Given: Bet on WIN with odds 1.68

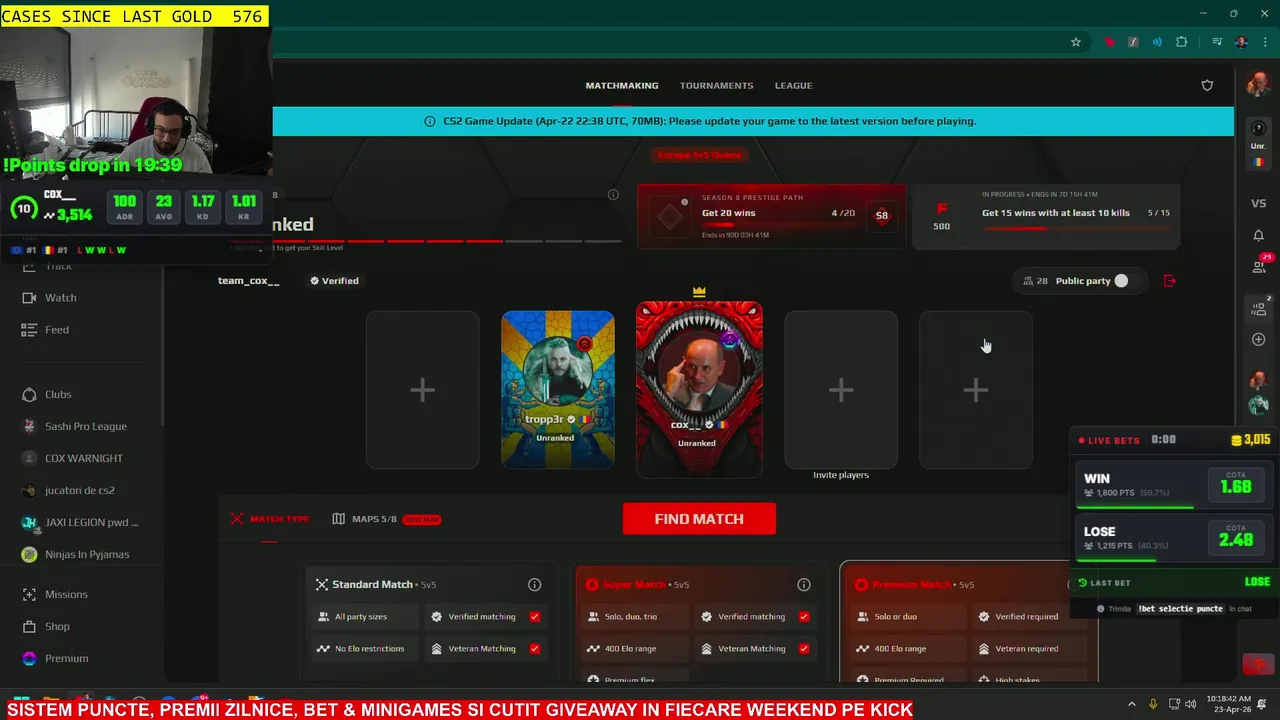Looking at the screenshot, I should click(x=1235, y=487).
